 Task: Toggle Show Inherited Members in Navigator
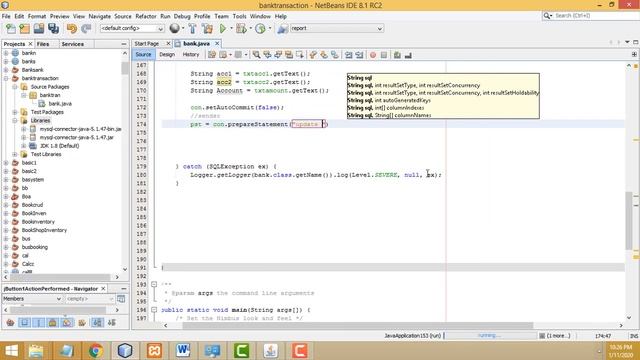[x=11, y=323]
